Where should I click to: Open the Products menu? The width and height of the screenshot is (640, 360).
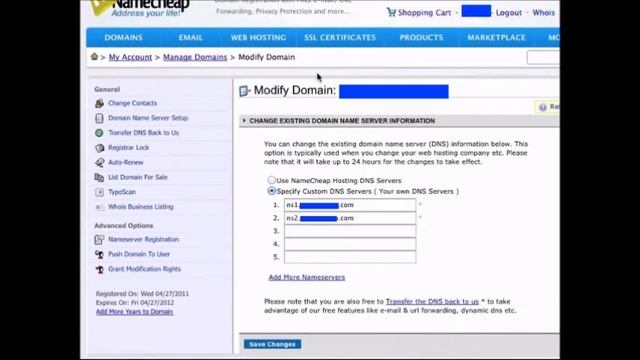(x=421, y=38)
